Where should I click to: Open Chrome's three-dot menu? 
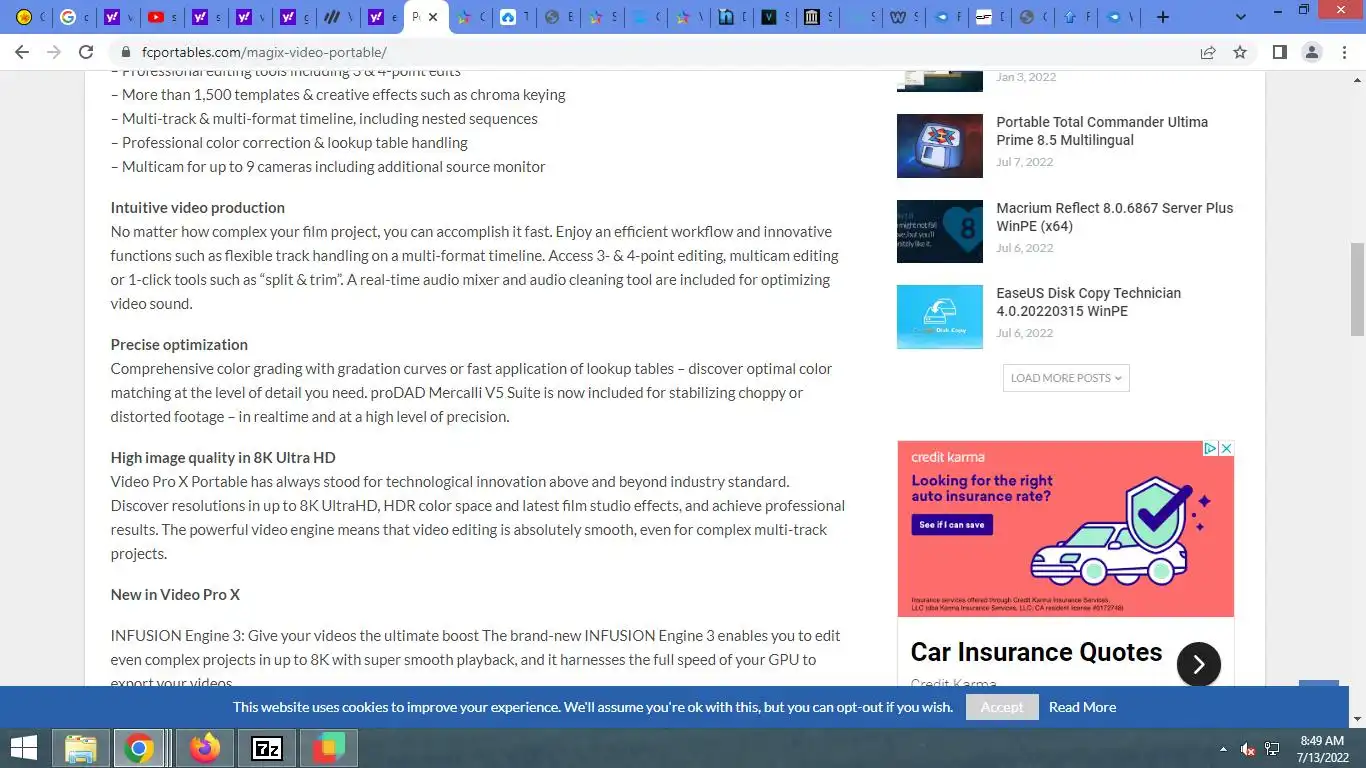1343,52
